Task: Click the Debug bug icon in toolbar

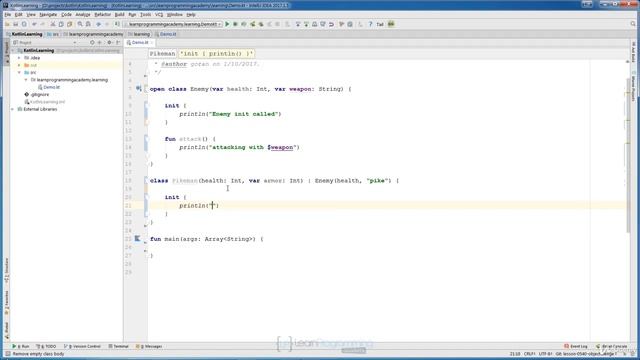Action: (x=235, y=24)
